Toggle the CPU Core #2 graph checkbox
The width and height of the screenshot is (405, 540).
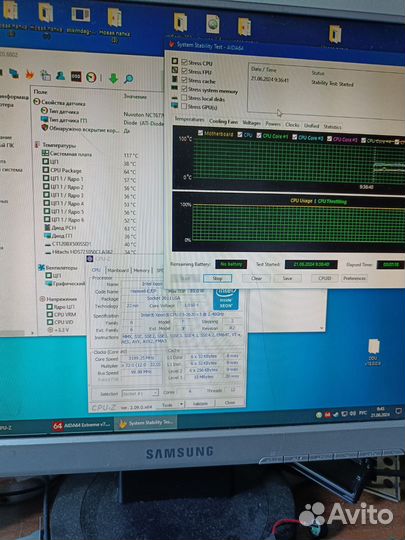click(x=294, y=137)
